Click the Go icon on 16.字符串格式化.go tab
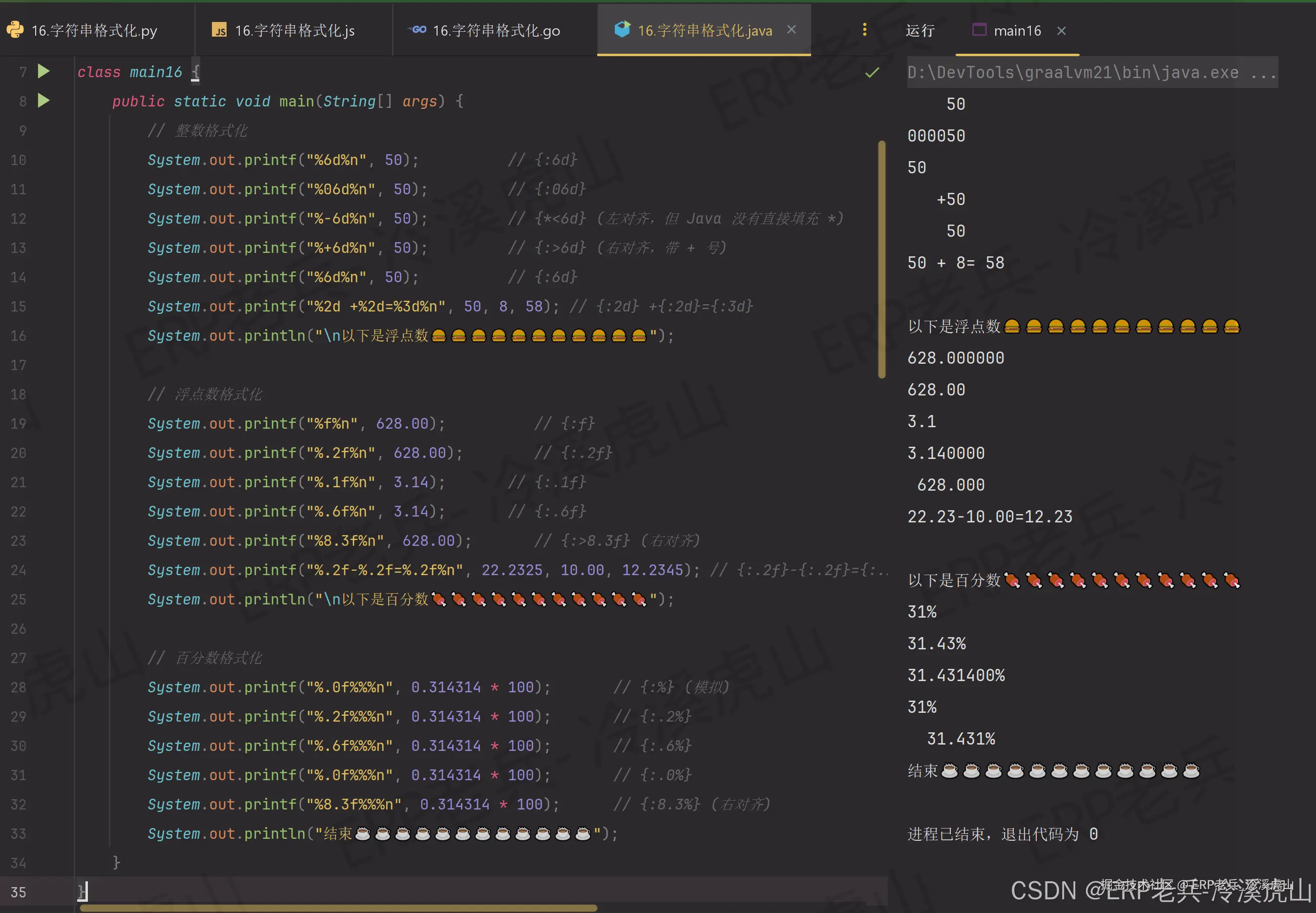Viewport: 1316px width, 913px height. pos(418,30)
